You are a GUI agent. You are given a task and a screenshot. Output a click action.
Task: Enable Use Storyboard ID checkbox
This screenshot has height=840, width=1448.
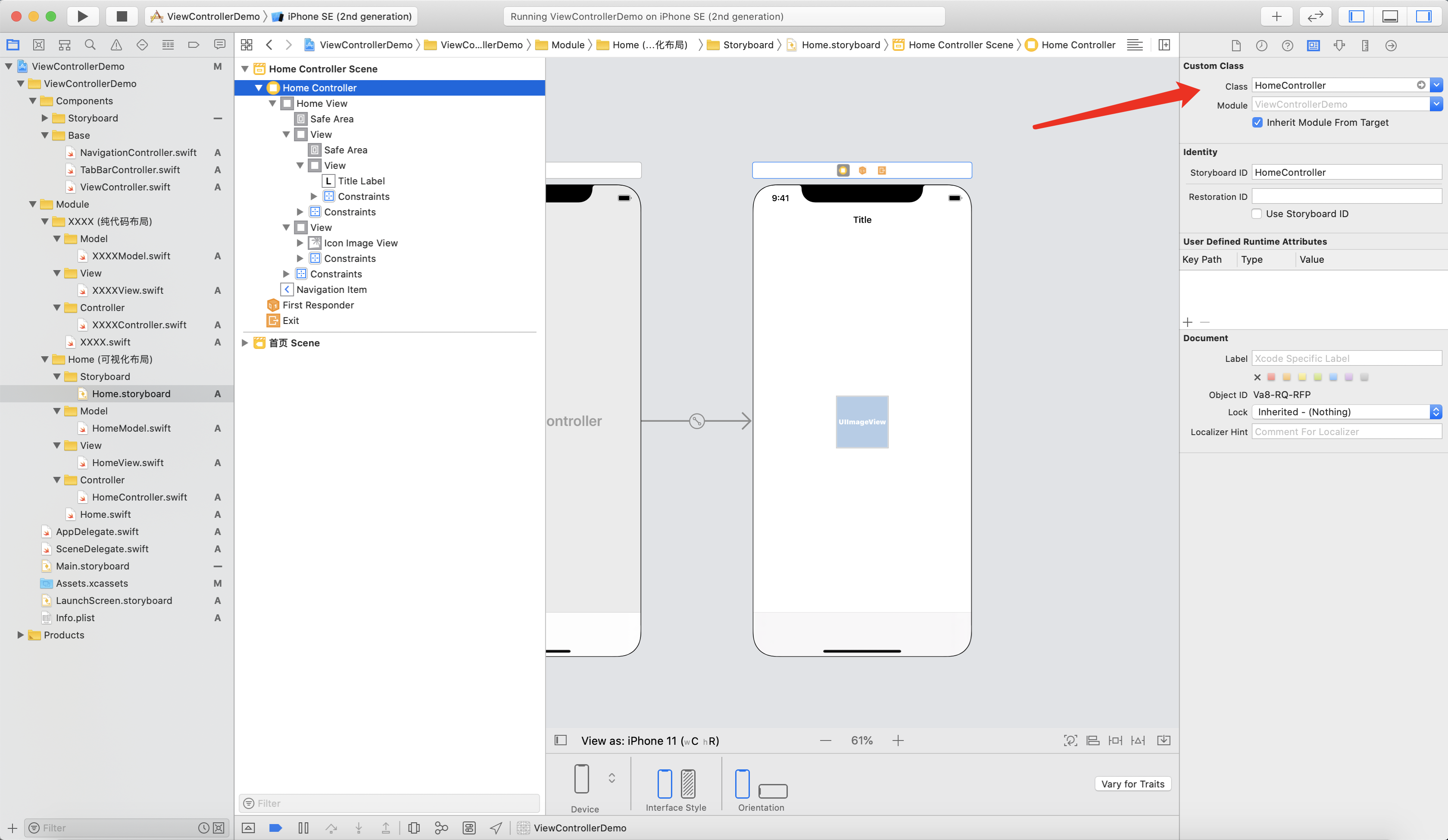tap(1257, 213)
